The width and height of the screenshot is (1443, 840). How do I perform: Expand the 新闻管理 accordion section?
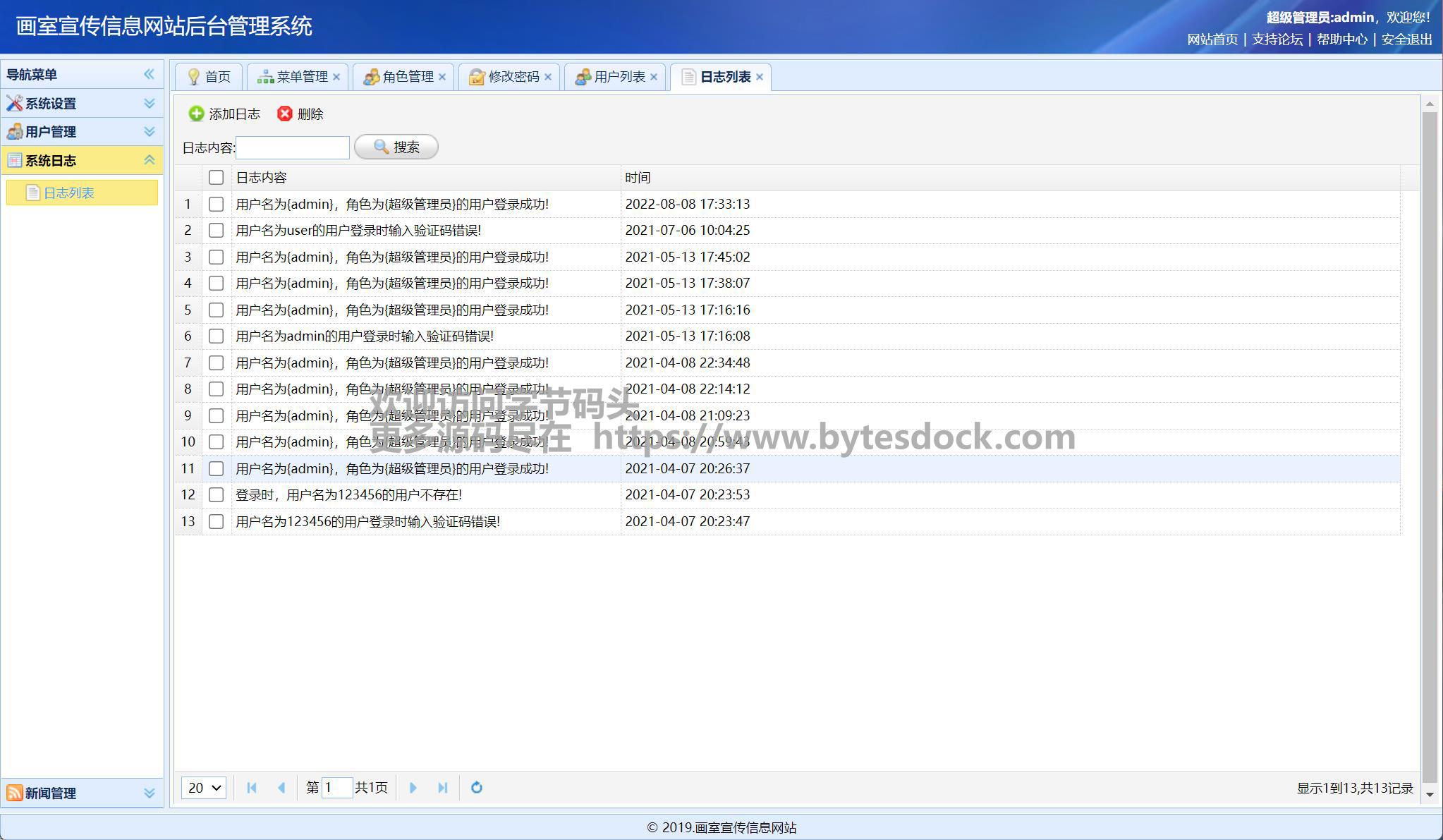coord(149,793)
